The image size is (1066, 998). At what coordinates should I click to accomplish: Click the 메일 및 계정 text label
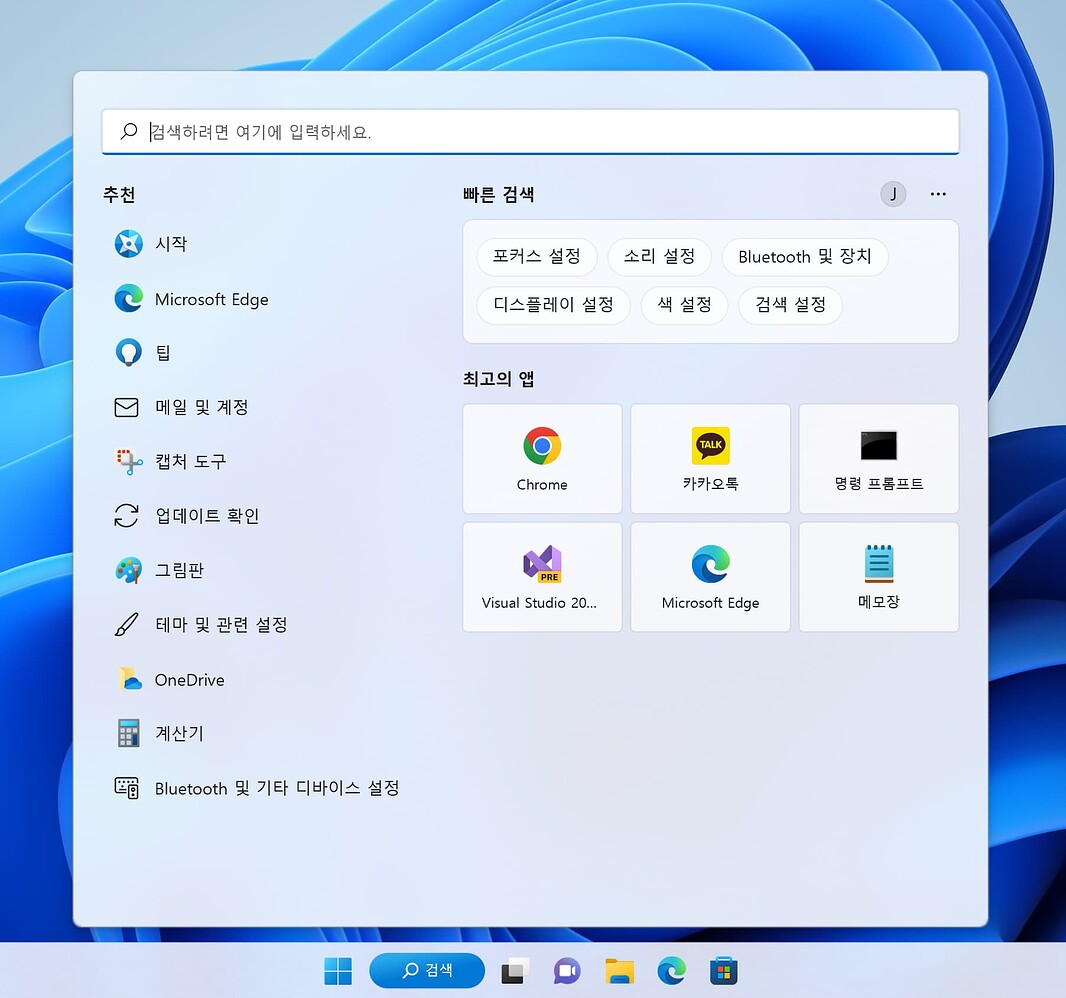pyautogui.click(x=202, y=407)
